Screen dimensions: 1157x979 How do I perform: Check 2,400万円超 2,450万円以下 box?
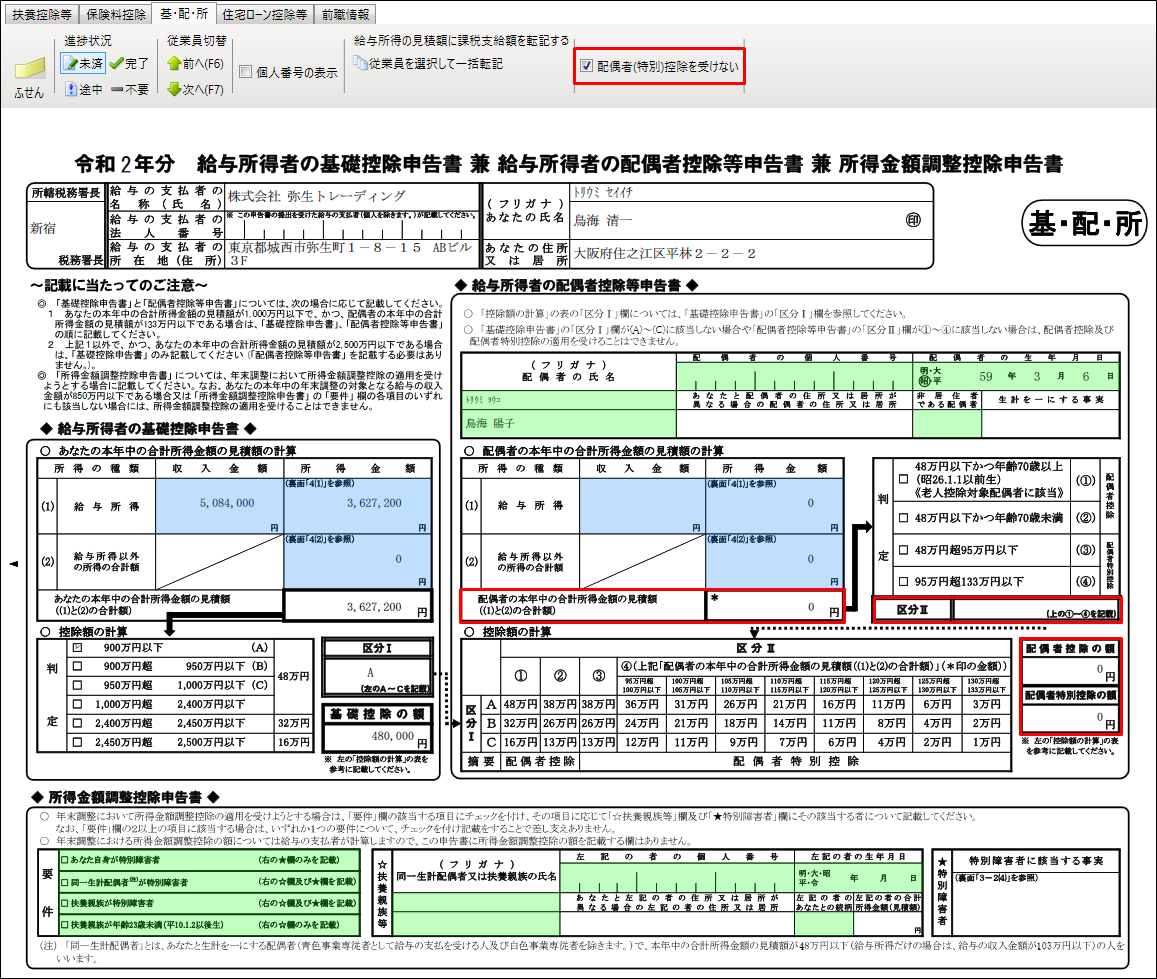point(77,724)
